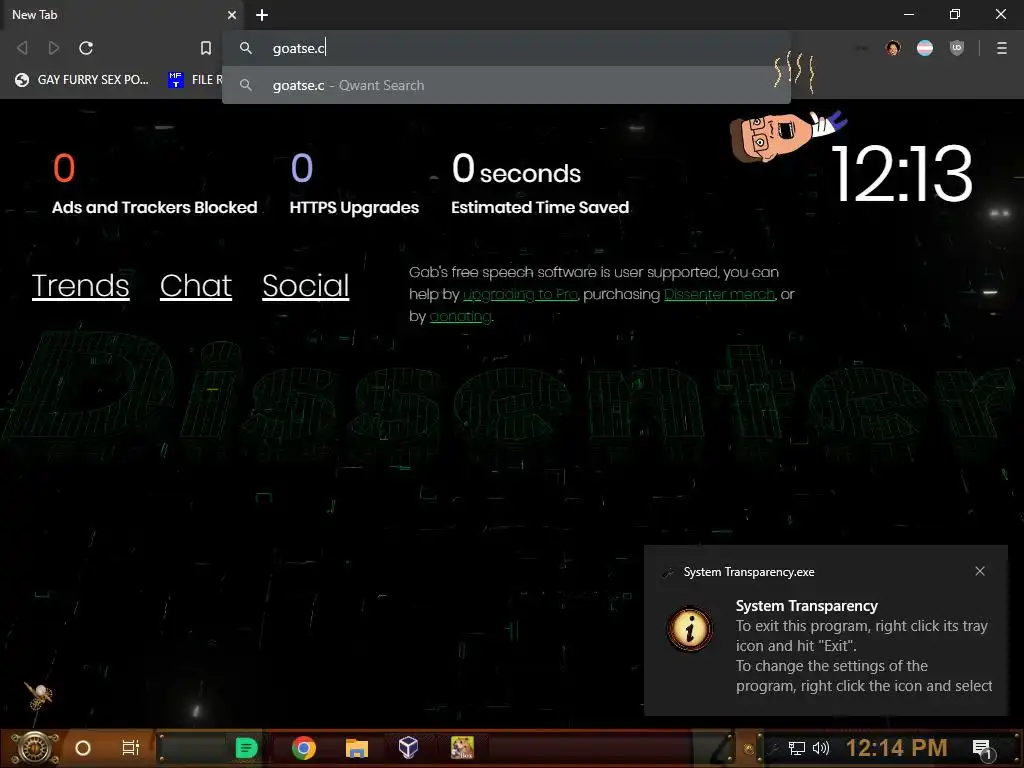The width and height of the screenshot is (1024, 768).
Task: Click the Ads and Trackers Blocked counter
Action: 155,184
